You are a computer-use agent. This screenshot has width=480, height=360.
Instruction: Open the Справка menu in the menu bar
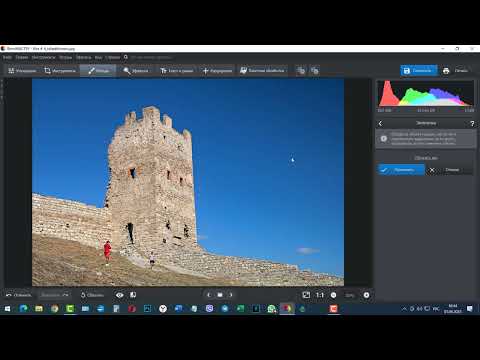[112, 57]
